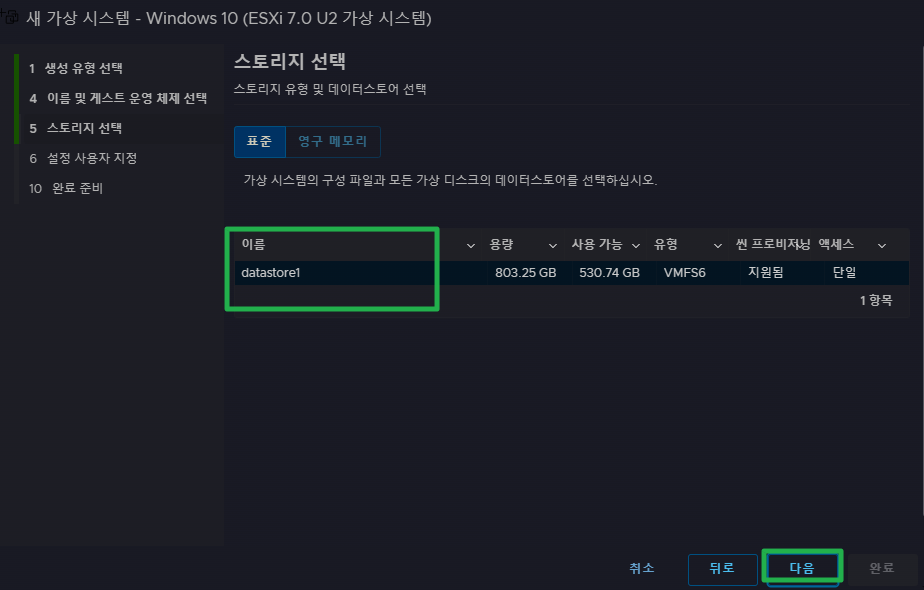Screen dimensions: 924x590
Task: Select step 5 스토리지 선택 in wizard
Action: 75,128
